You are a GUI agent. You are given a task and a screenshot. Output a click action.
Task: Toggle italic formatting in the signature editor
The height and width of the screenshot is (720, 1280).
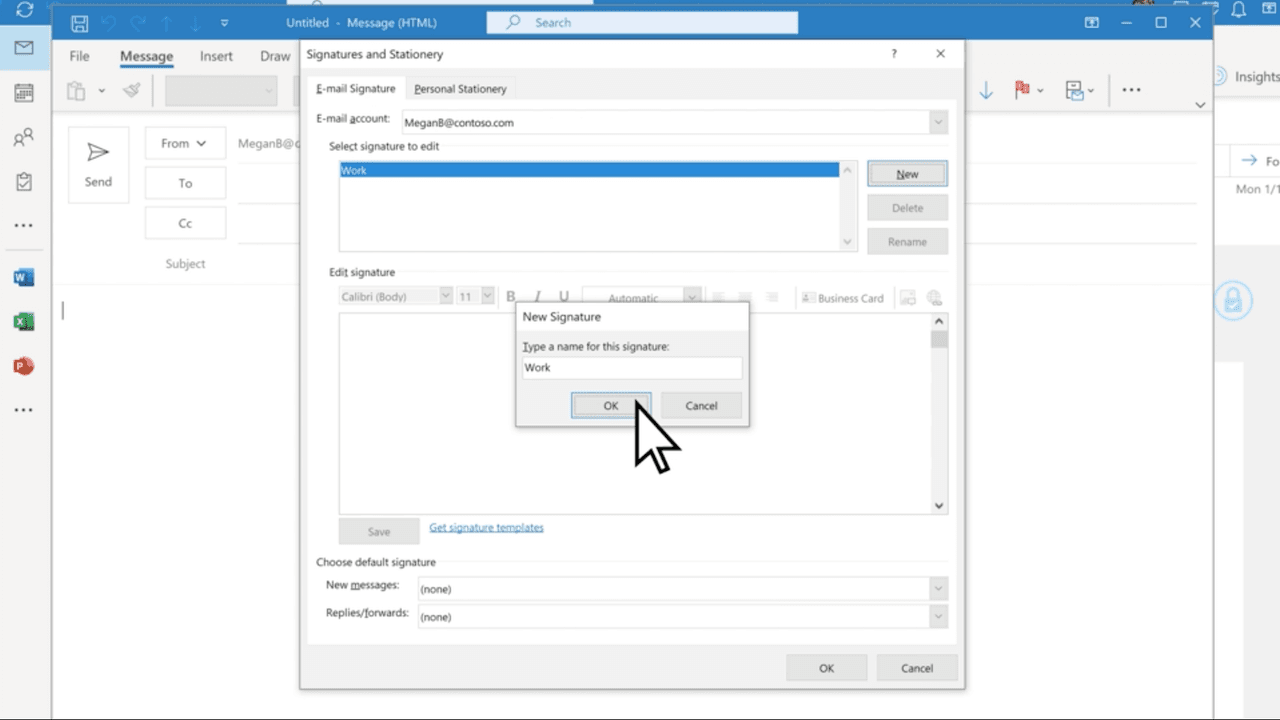[x=537, y=296]
